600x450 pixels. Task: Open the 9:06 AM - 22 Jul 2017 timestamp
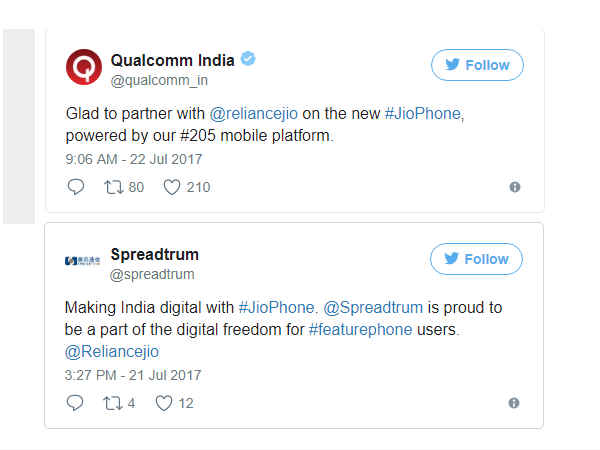coord(133,159)
